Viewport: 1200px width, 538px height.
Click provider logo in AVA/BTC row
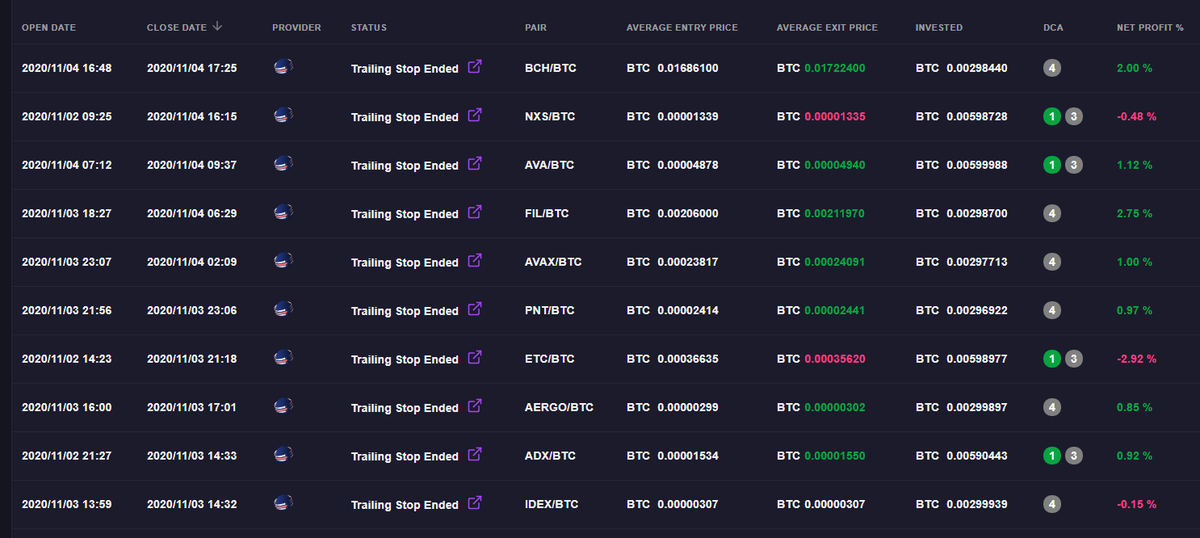(x=283, y=164)
